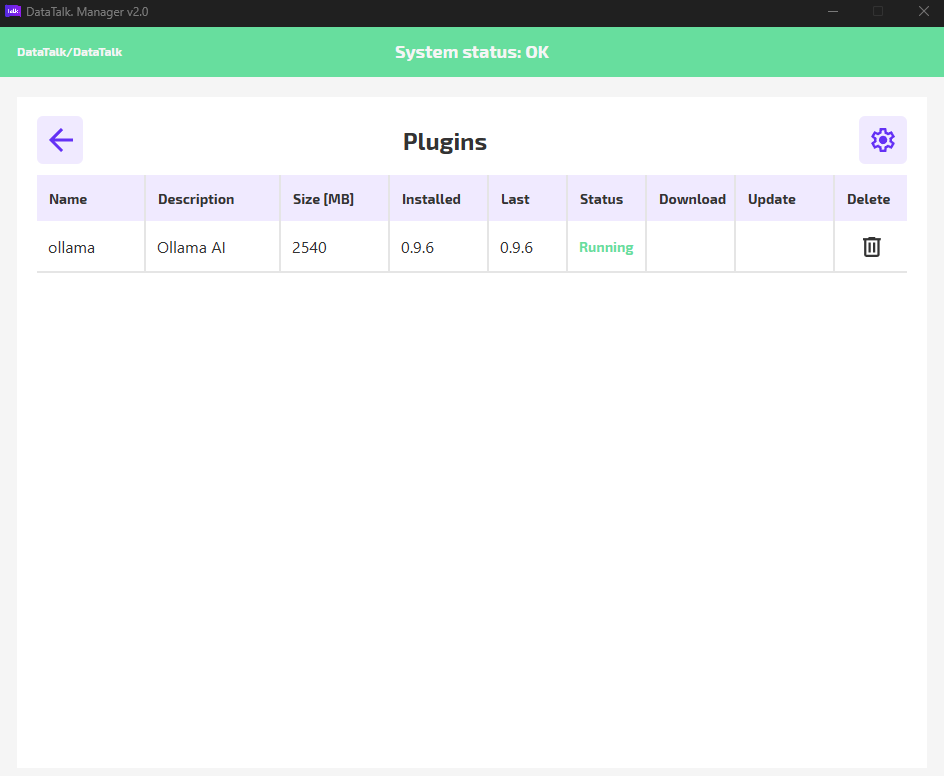
Task: Click the Ollama AI description cell
Action: [x=213, y=247]
